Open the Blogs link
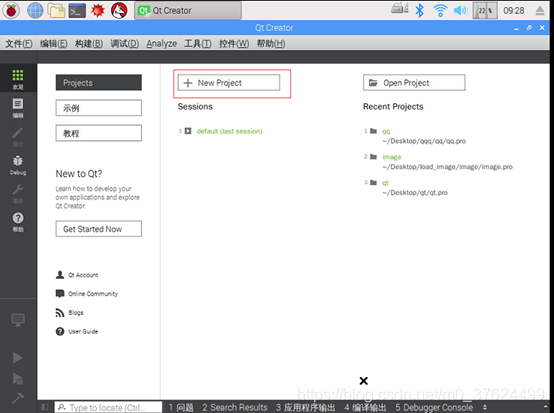This screenshot has height=413, width=554. (70, 313)
